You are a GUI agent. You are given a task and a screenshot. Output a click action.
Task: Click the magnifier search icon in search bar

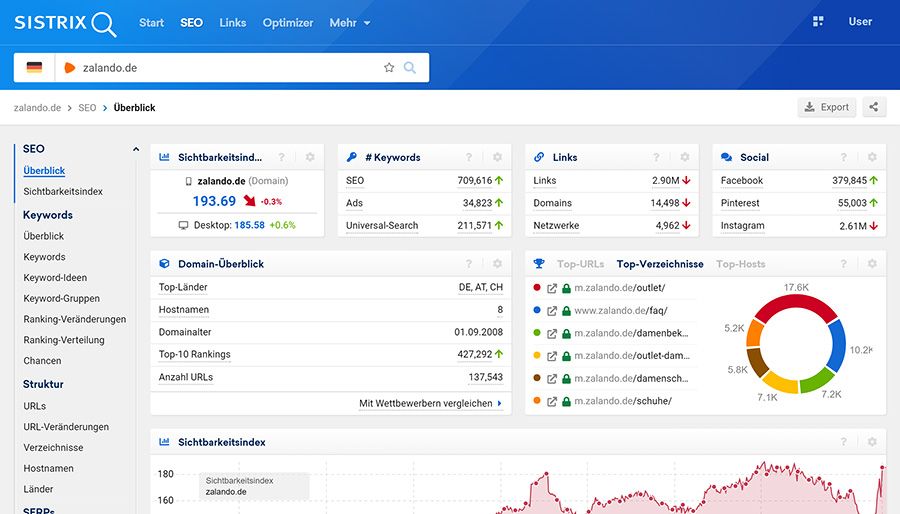[x=410, y=68]
